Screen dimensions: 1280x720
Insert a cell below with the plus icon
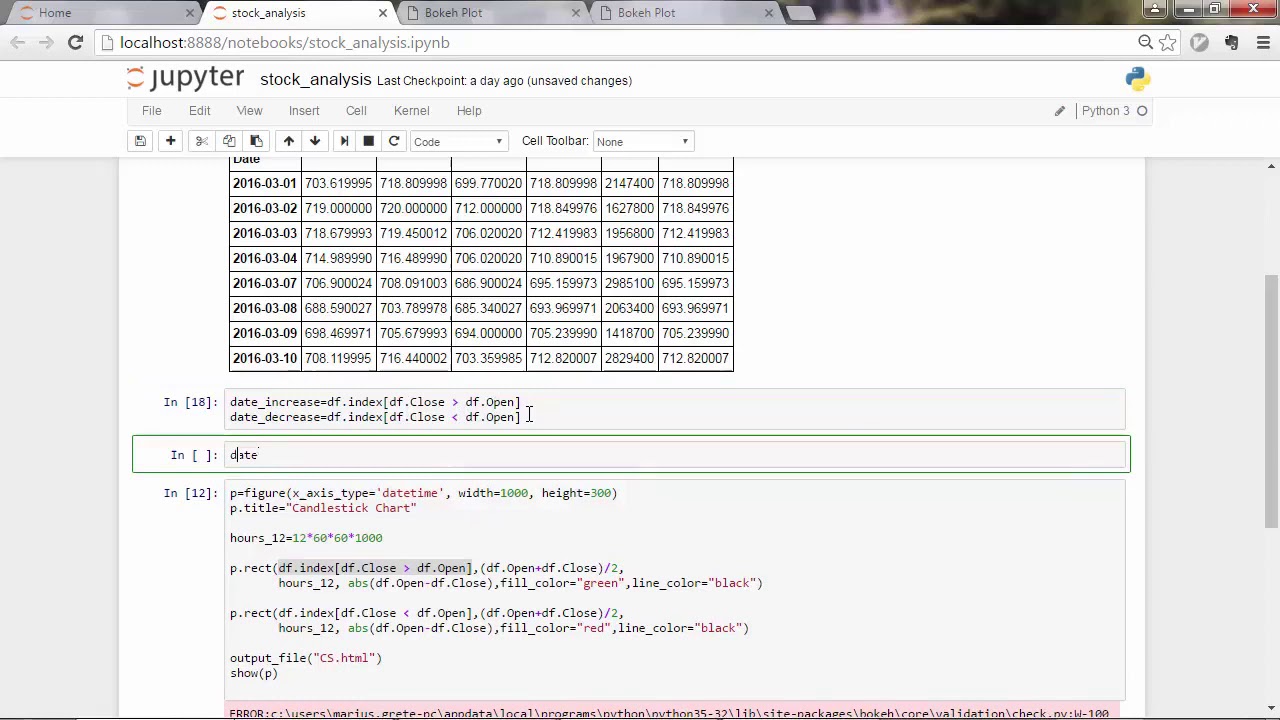[170, 141]
